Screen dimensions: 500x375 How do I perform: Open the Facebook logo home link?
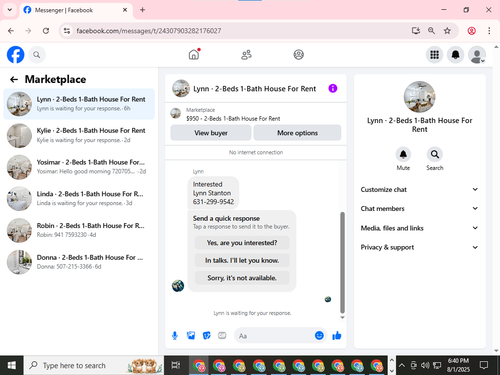(16, 55)
